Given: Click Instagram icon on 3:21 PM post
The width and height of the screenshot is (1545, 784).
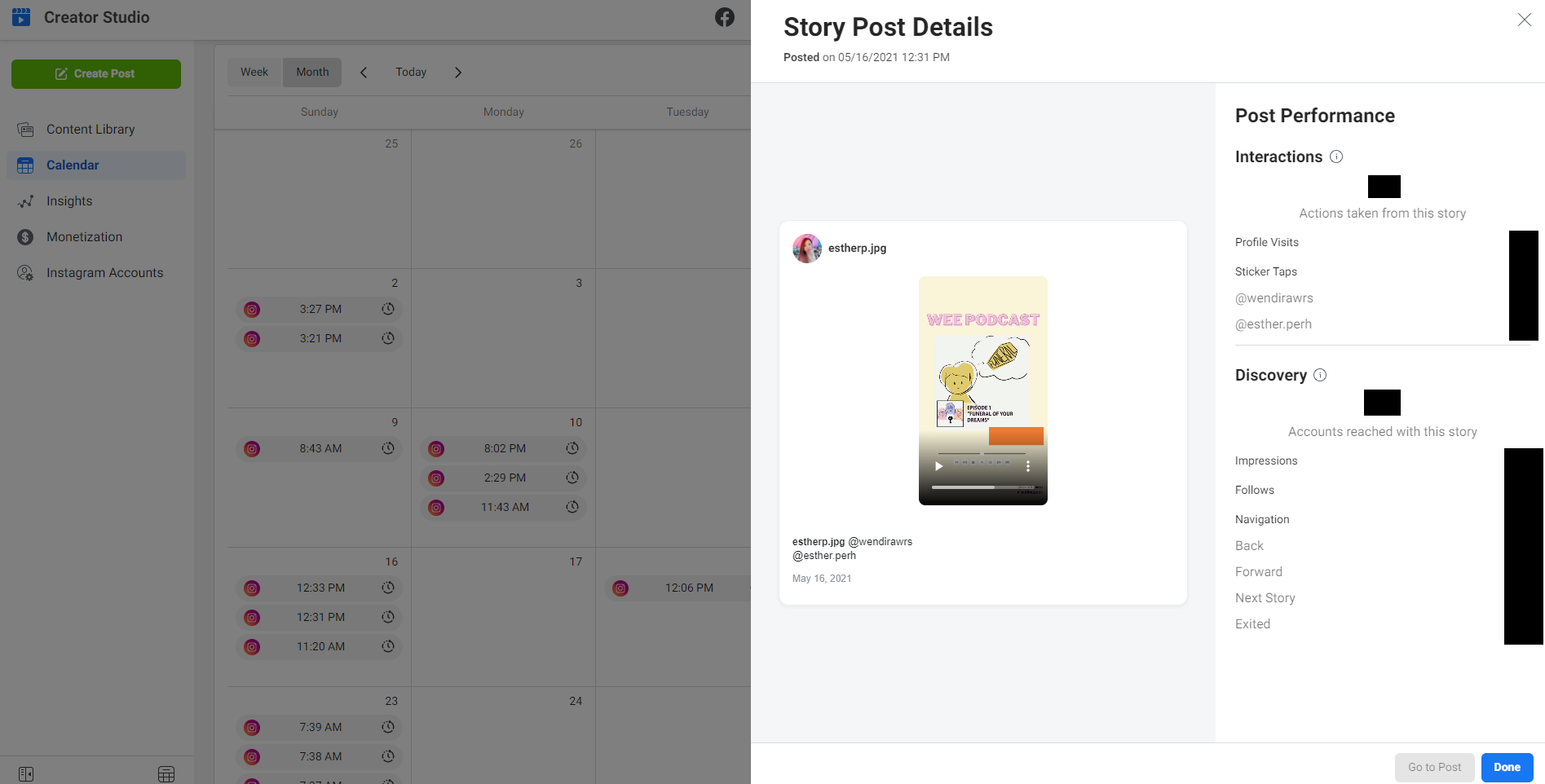Looking at the screenshot, I should 253,339.
